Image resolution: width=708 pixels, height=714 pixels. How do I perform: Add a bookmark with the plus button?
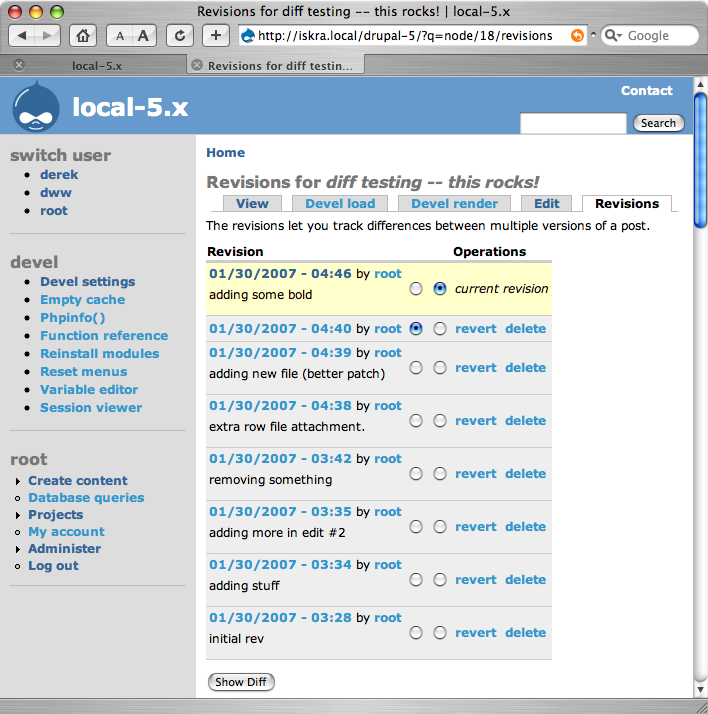coord(215,36)
